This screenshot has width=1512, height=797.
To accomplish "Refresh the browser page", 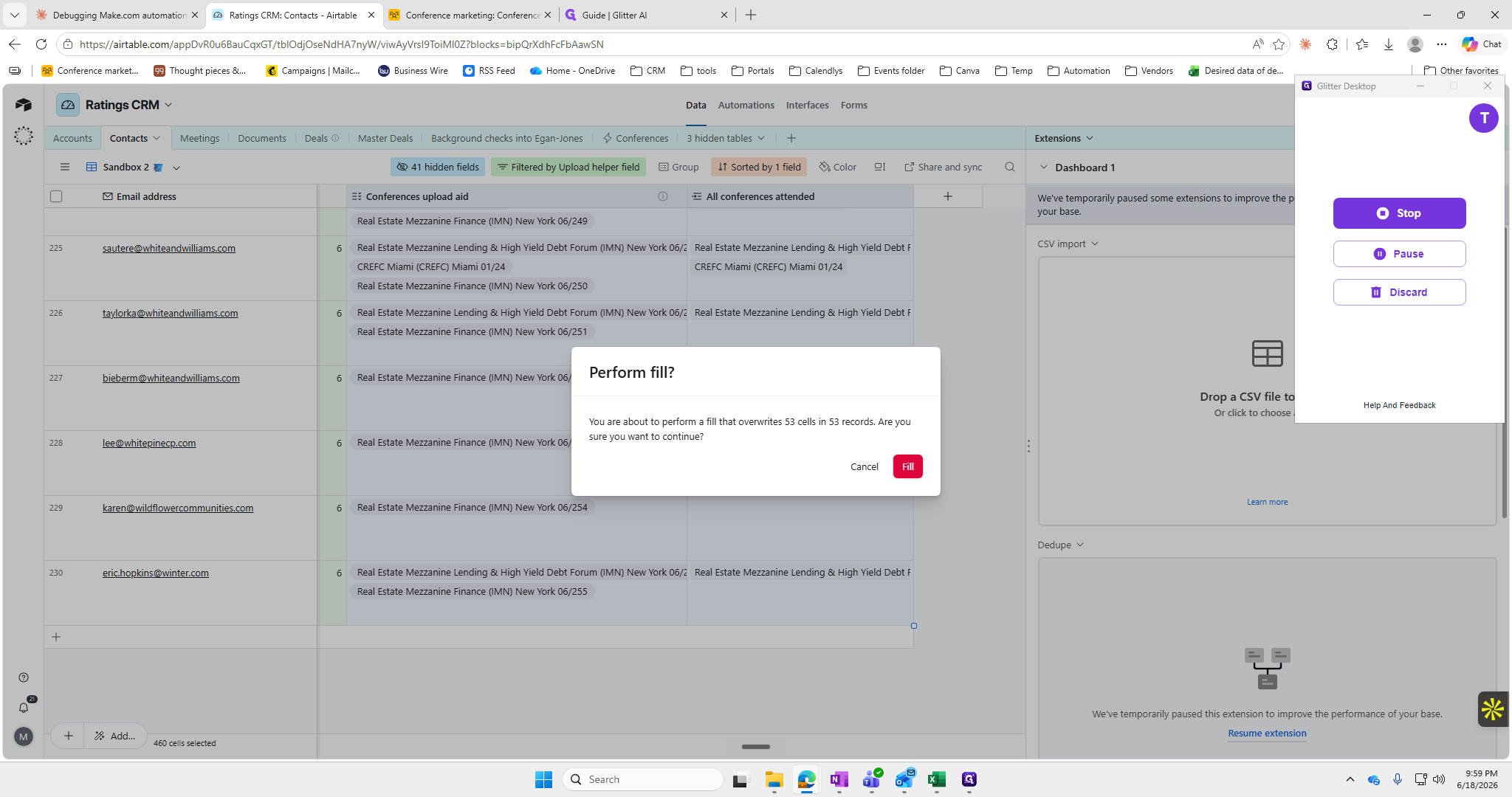I will (41, 44).
